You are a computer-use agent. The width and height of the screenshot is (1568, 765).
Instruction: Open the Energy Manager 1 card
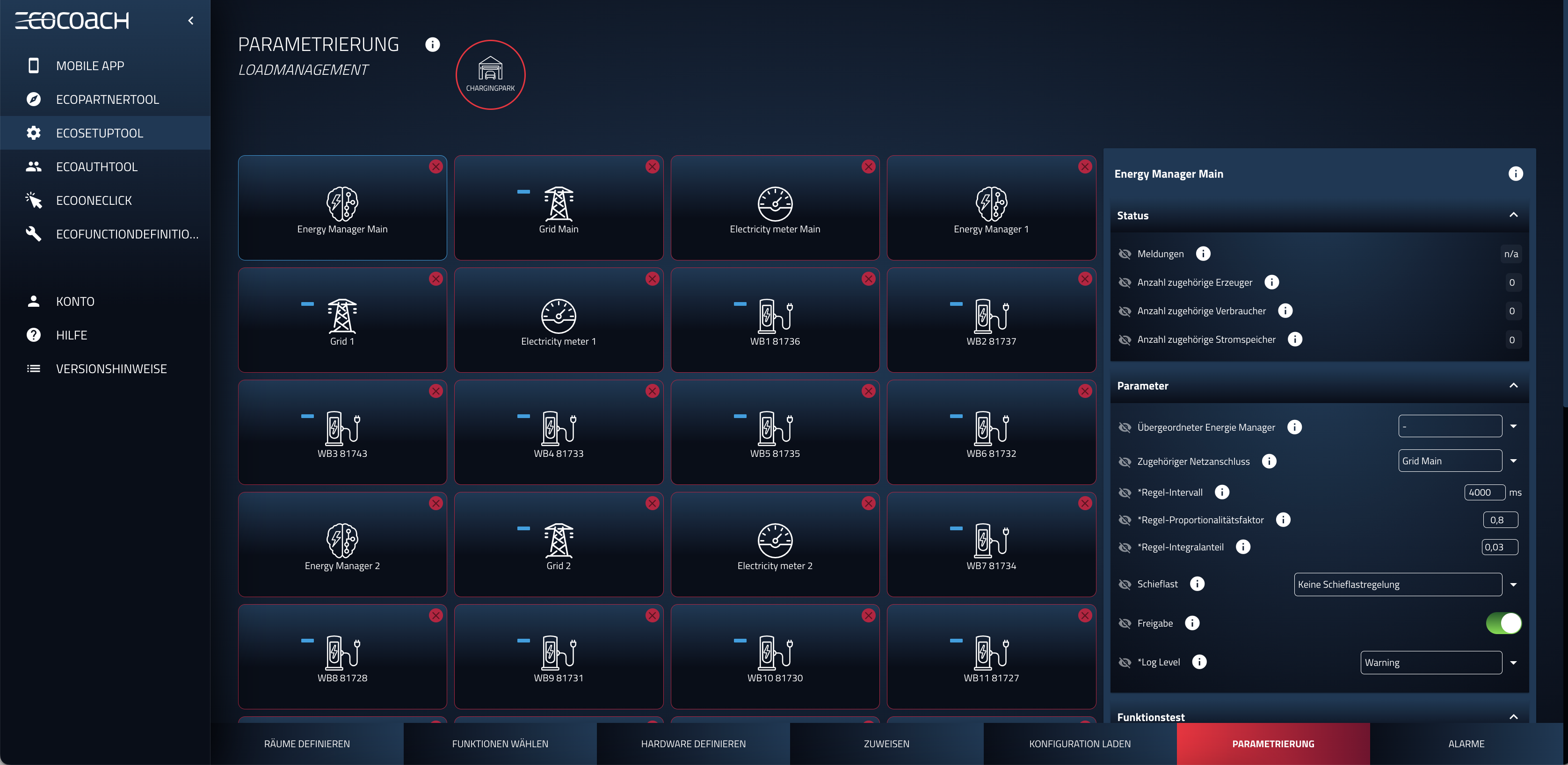pyautogui.click(x=991, y=208)
